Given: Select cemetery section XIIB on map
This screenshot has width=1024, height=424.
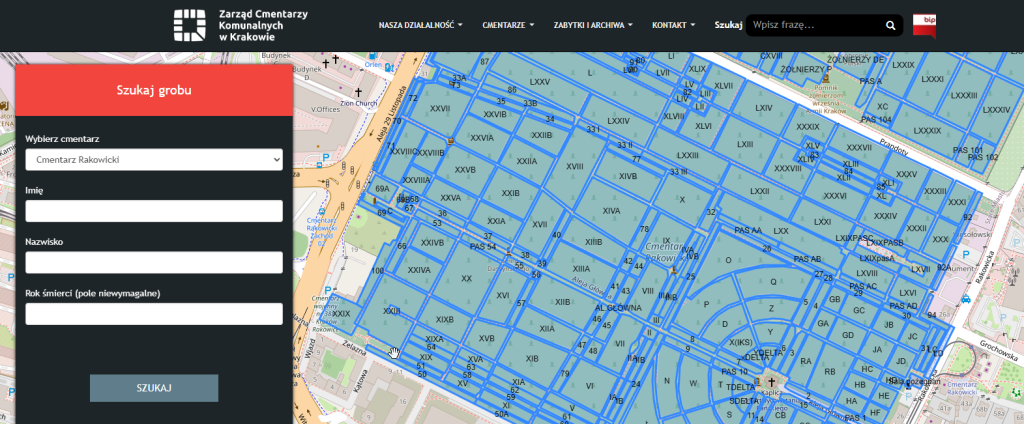Looking at the screenshot, I should [562, 301].
